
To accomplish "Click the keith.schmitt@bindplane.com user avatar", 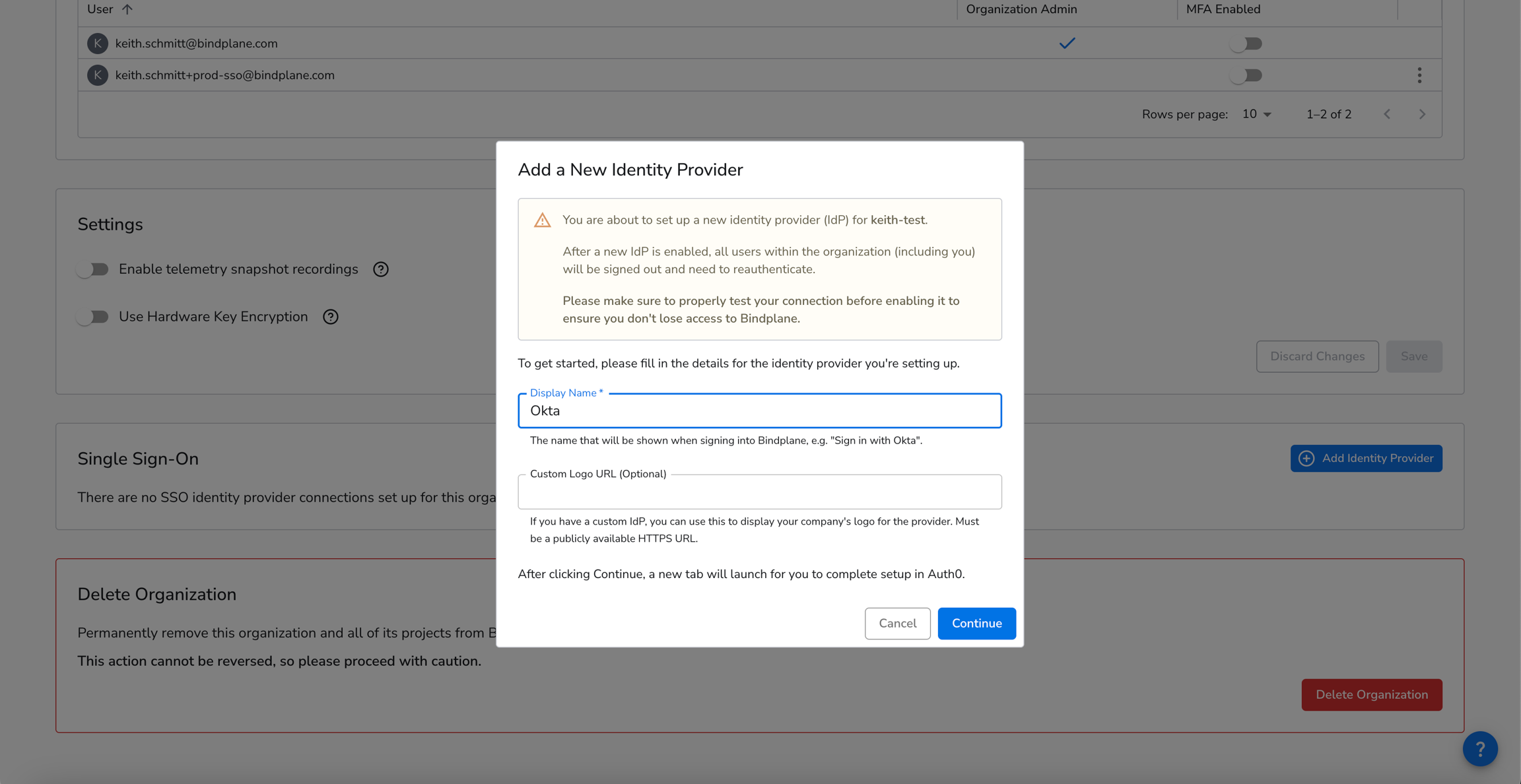I will pyautogui.click(x=97, y=43).
